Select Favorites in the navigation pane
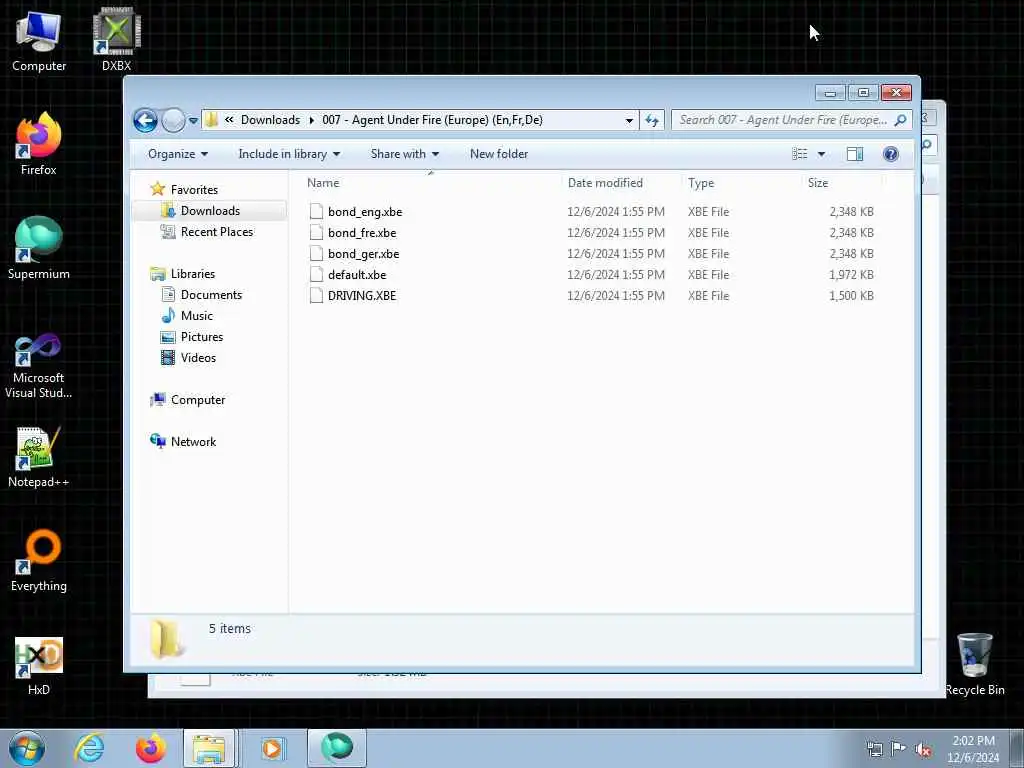The width and height of the screenshot is (1024, 768). click(x=194, y=189)
